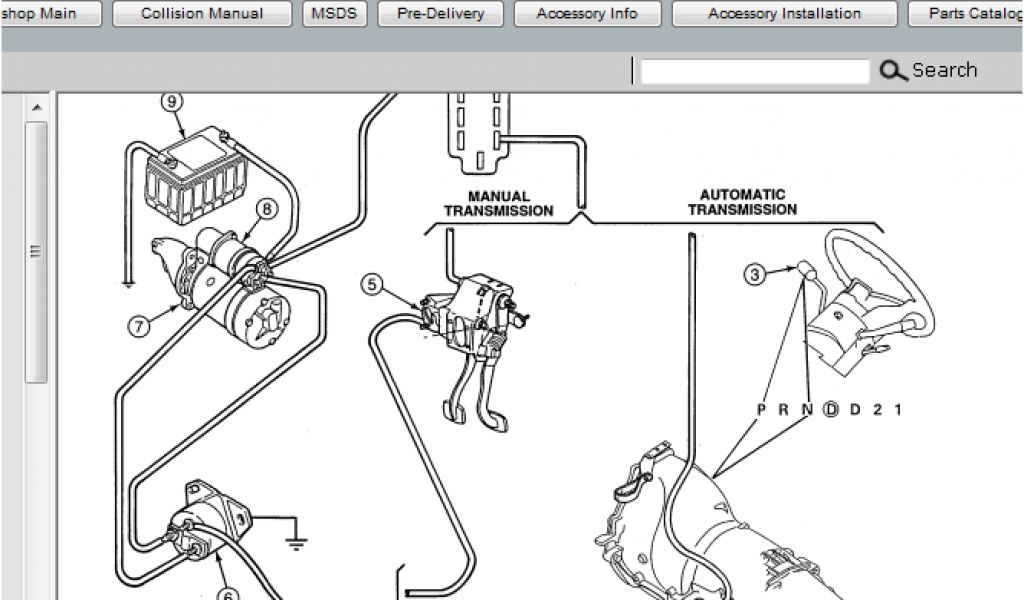Focus the search text input field
Viewport: 1024px width, 600px height.
[x=754, y=71]
